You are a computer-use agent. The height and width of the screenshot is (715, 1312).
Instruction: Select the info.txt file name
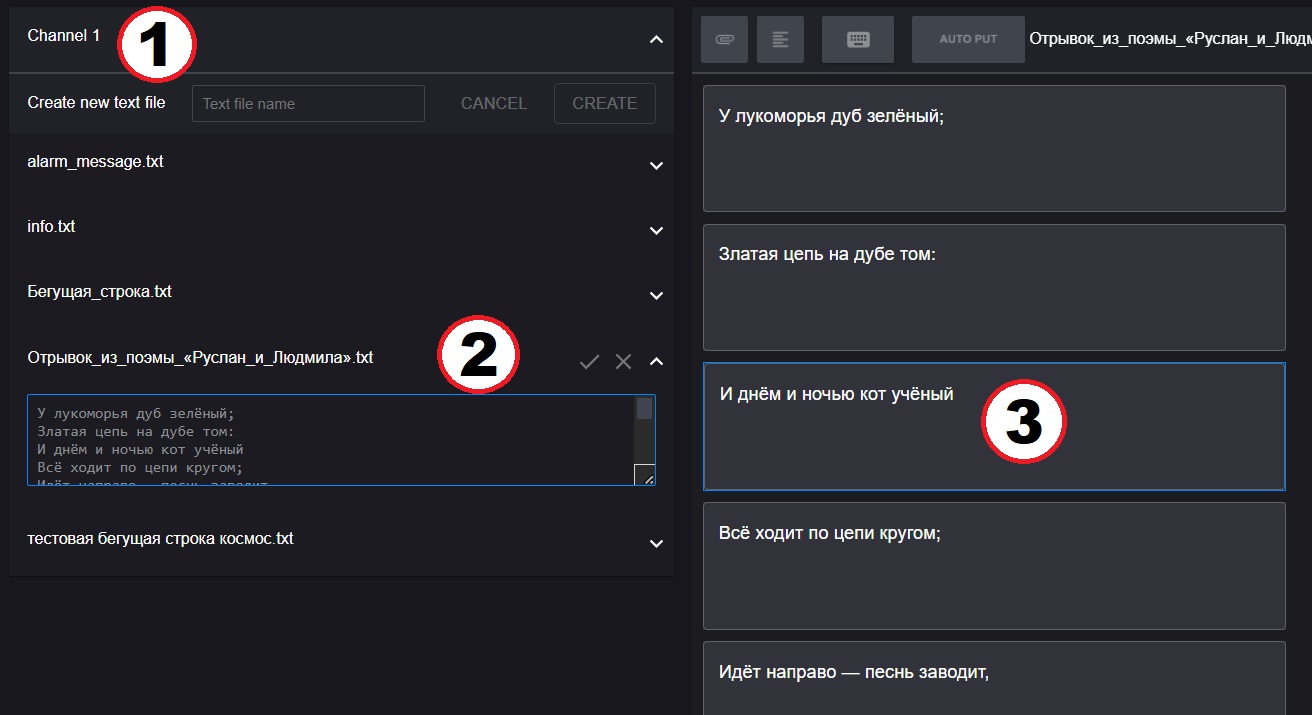click(51, 226)
